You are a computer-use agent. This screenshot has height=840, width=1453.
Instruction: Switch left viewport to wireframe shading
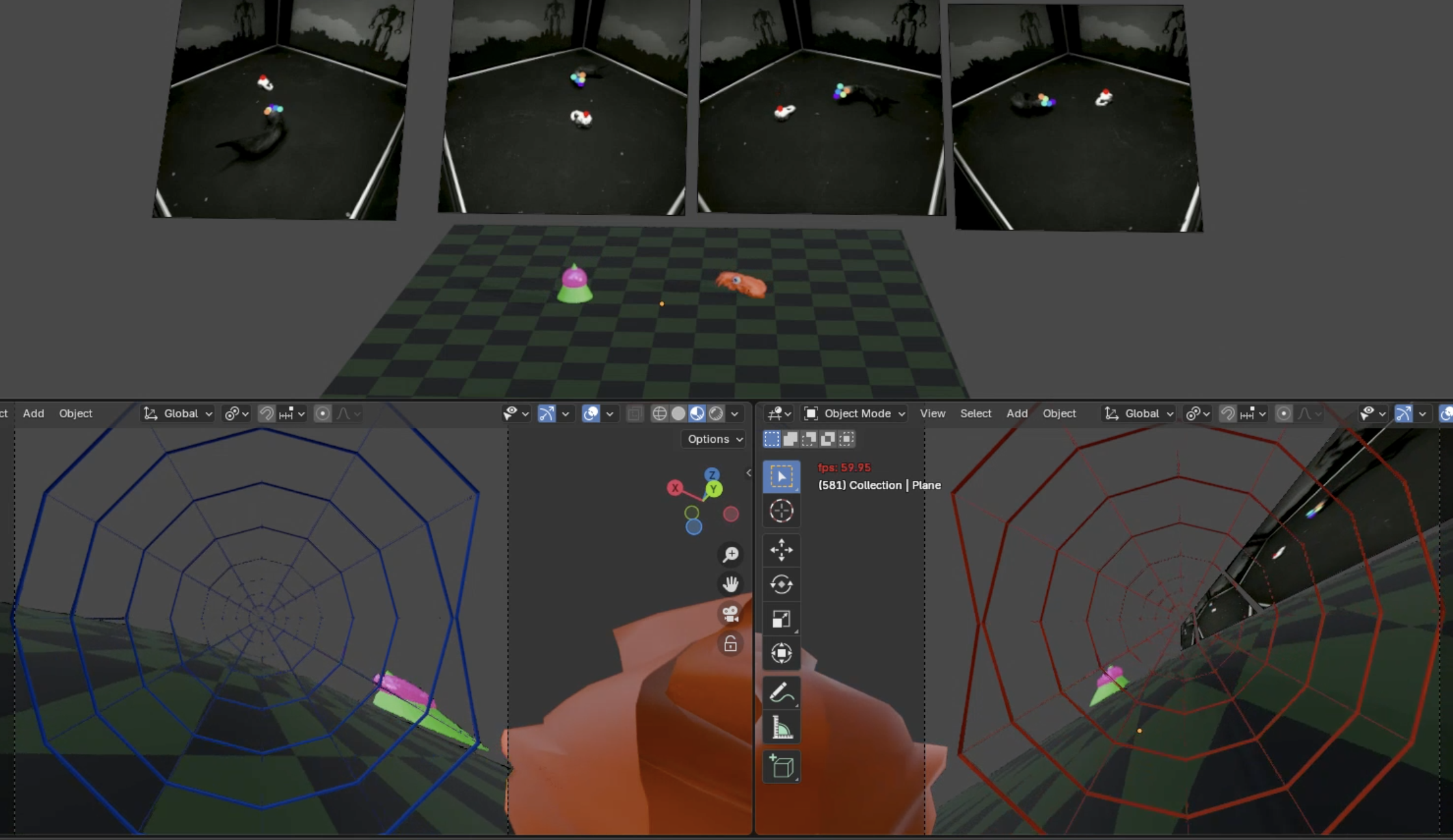(660, 413)
